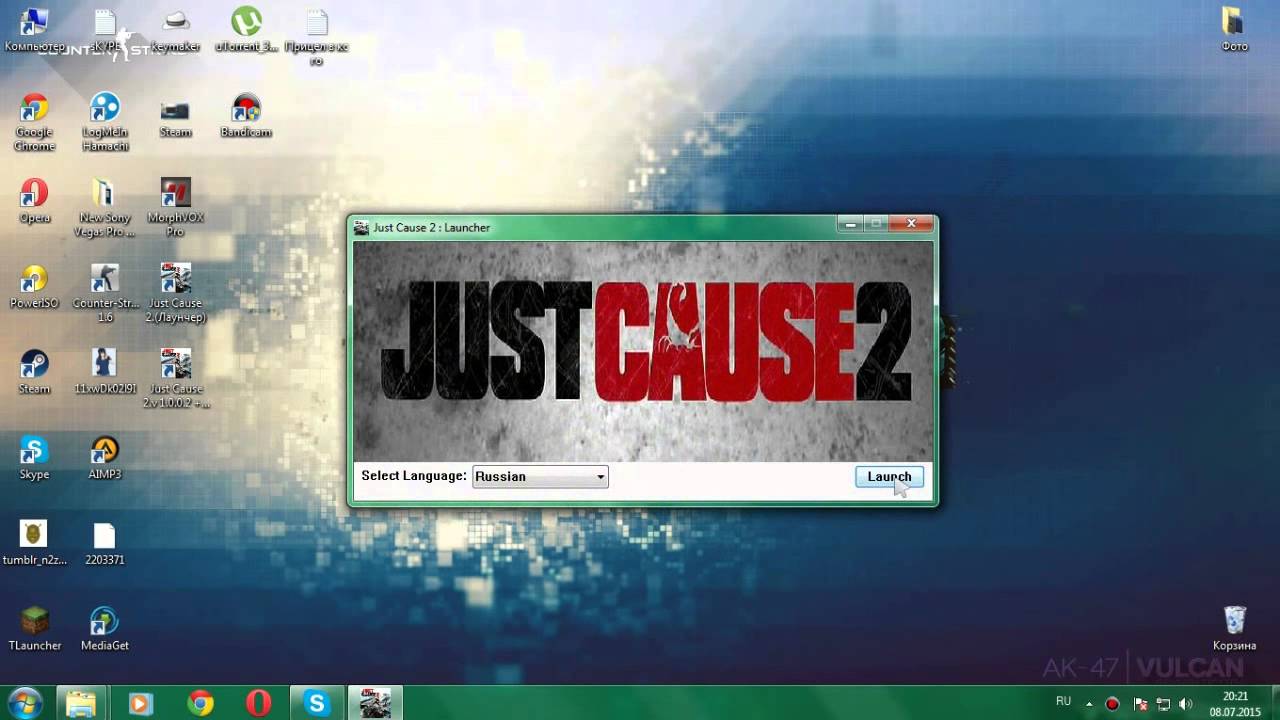Screen dimensions: 1280x720
Task: Open the Just Cause 2 v1.0.0.2 shortcut
Action: click(175, 379)
